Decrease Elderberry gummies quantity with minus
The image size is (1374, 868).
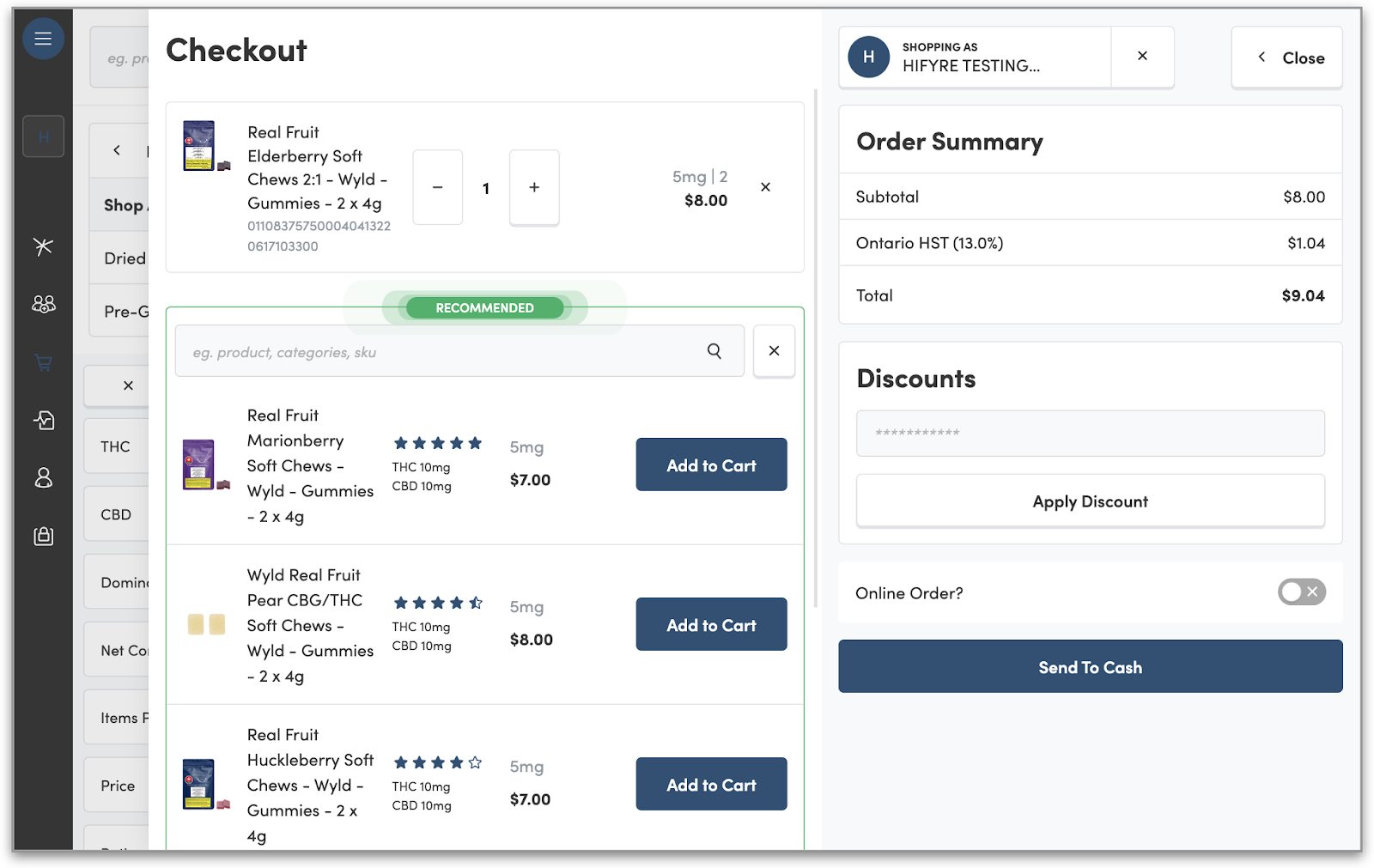(437, 187)
